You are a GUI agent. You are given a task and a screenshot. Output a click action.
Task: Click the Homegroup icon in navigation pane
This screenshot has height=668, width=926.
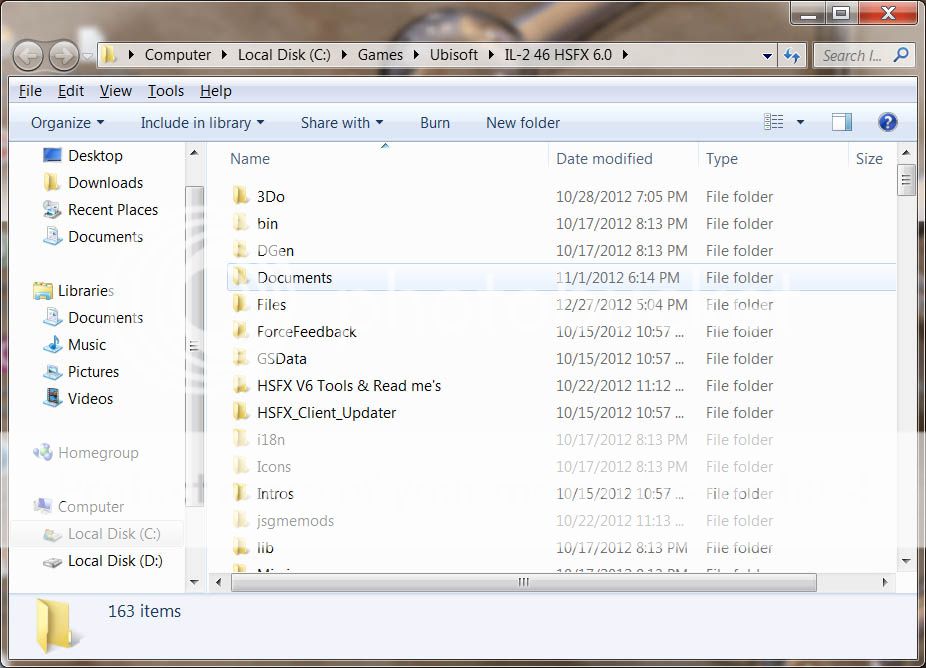click(42, 453)
